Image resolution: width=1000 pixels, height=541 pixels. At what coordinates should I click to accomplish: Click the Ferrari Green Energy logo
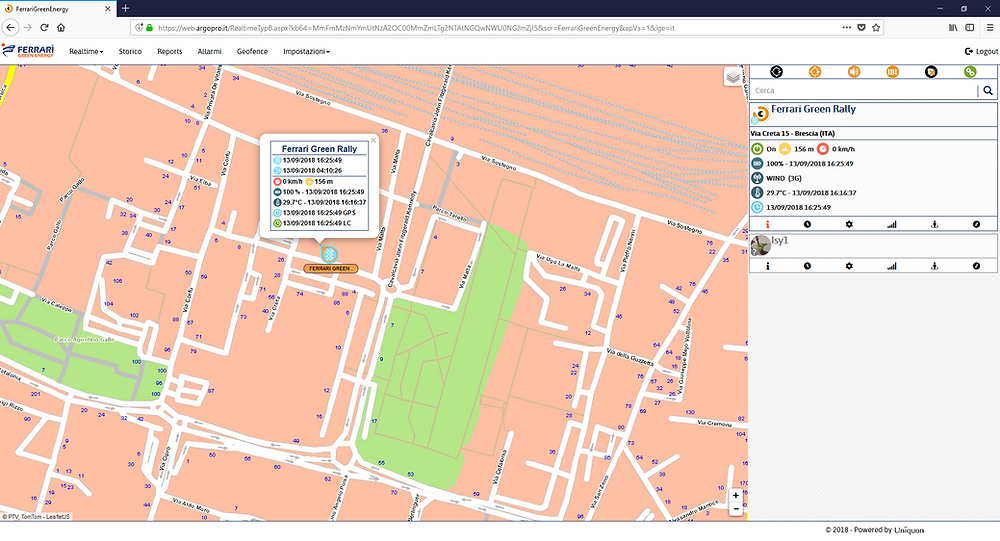coord(28,51)
